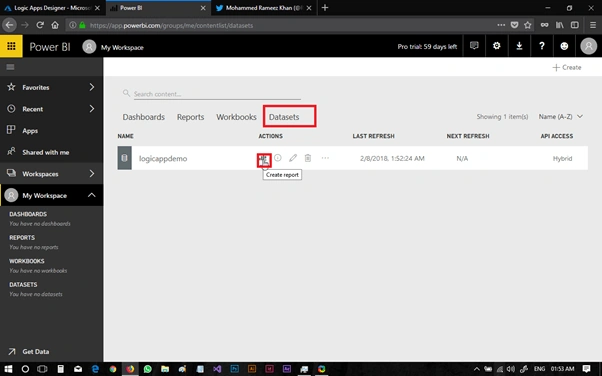Open Cortana search circle on taskbar
This screenshot has height=376, width=602.
tap(25, 369)
